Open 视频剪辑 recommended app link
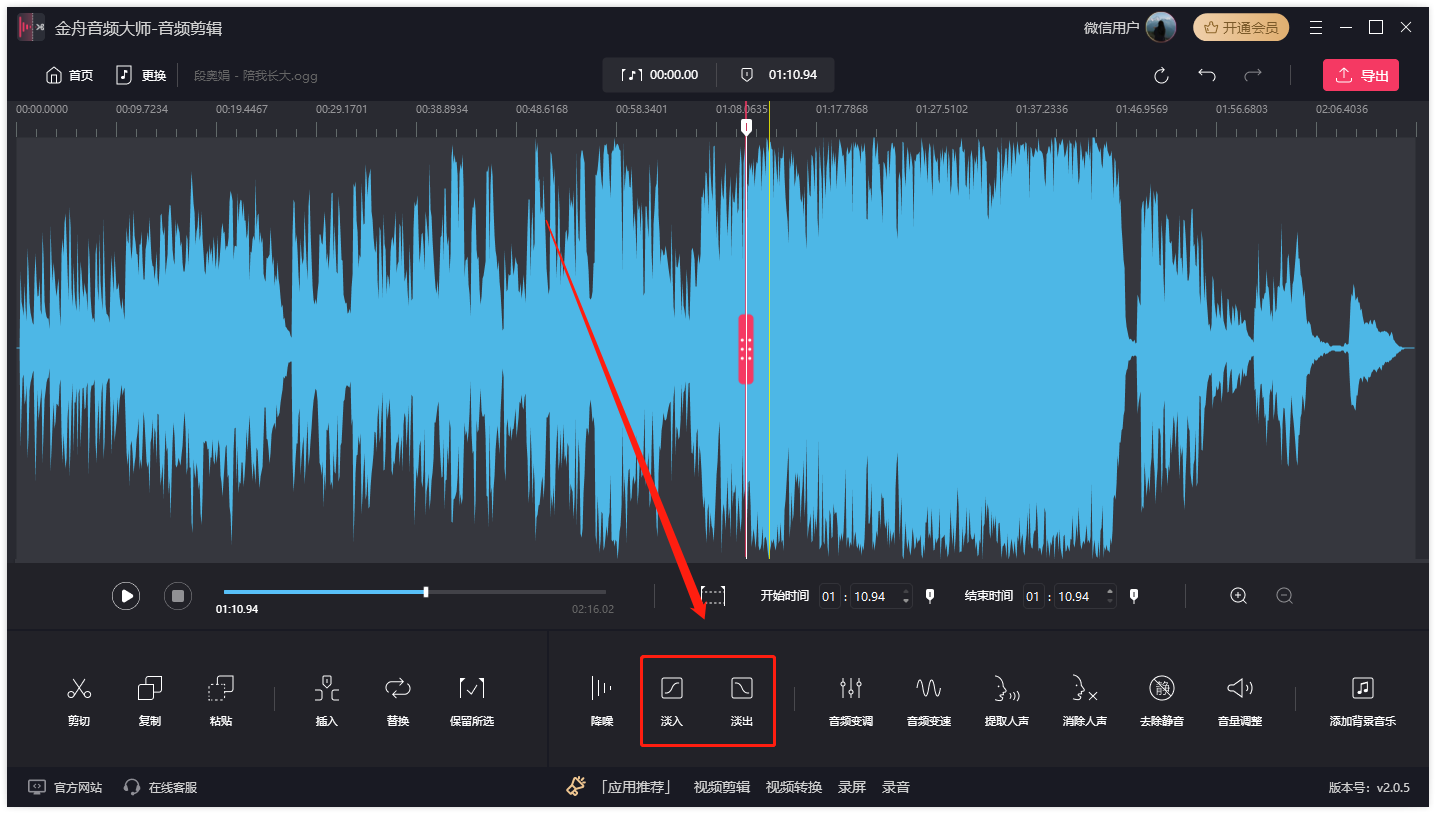The width and height of the screenshot is (1436, 814). click(x=722, y=787)
